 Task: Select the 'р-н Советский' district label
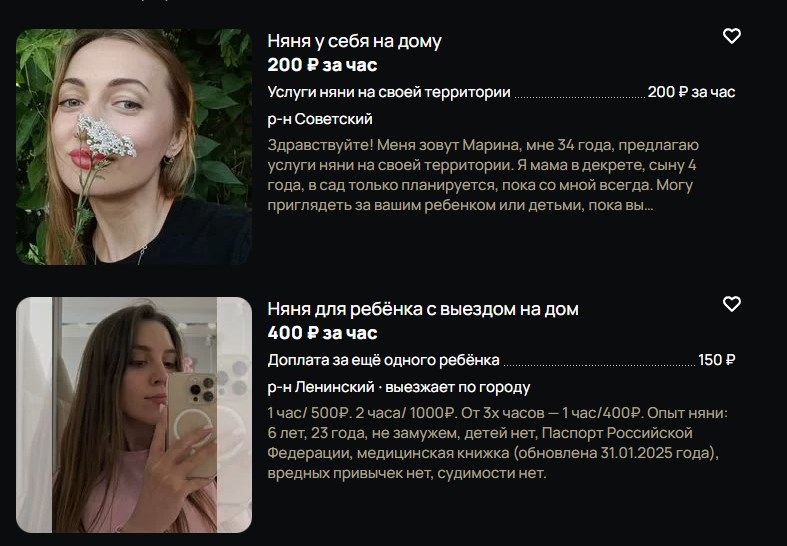click(x=320, y=119)
